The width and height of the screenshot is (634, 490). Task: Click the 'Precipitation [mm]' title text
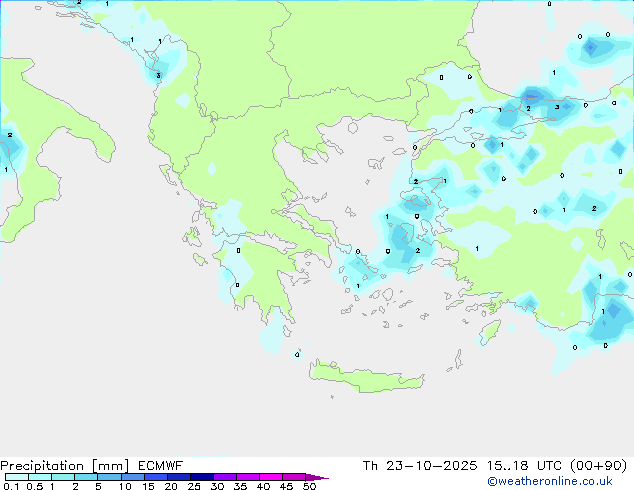coord(65,466)
